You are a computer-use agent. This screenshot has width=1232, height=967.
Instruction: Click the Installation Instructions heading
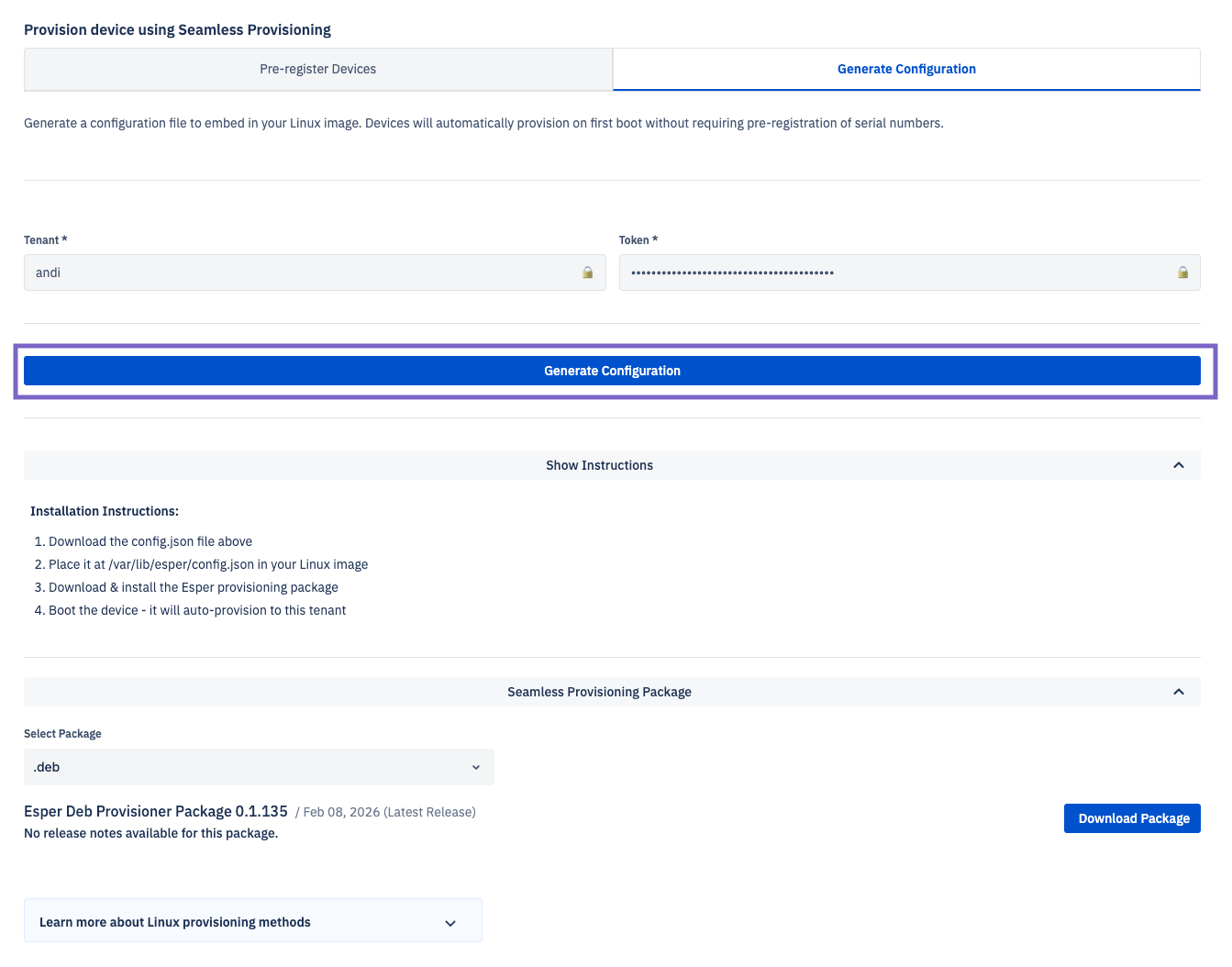point(105,511)
